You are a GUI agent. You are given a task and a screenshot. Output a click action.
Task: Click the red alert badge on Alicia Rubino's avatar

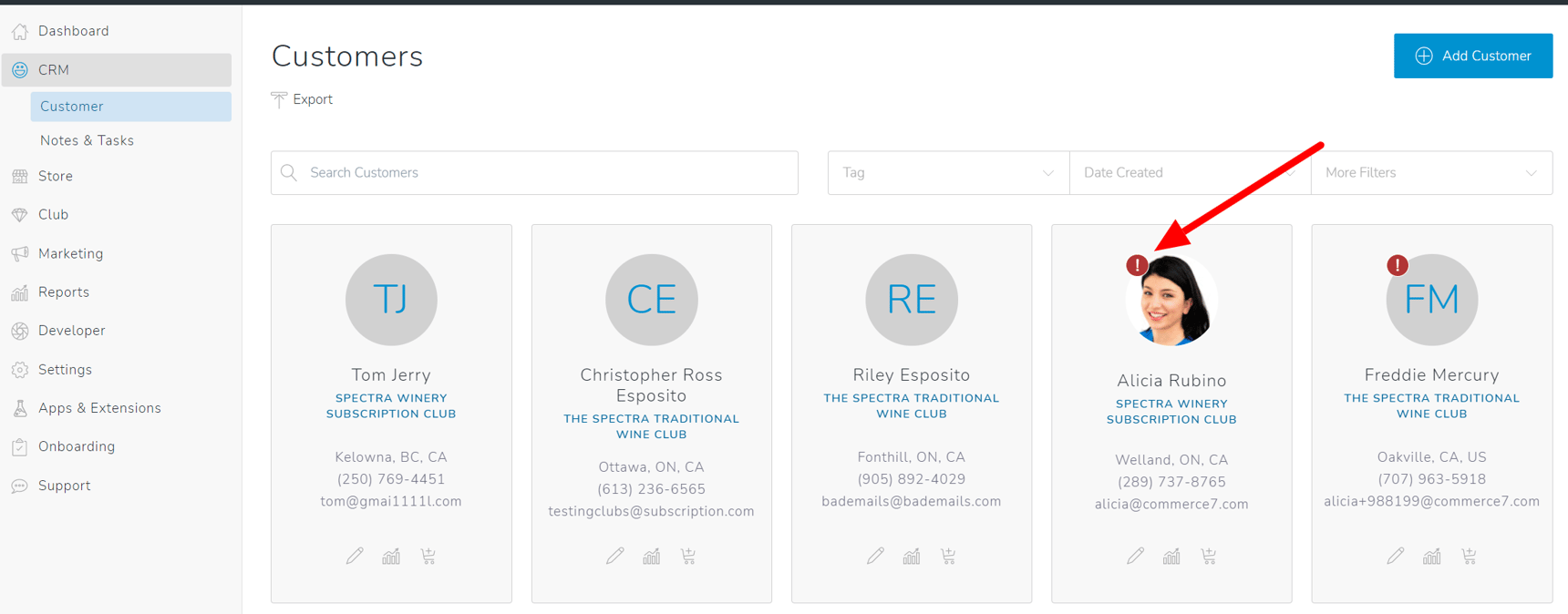tap(1137, 265)
